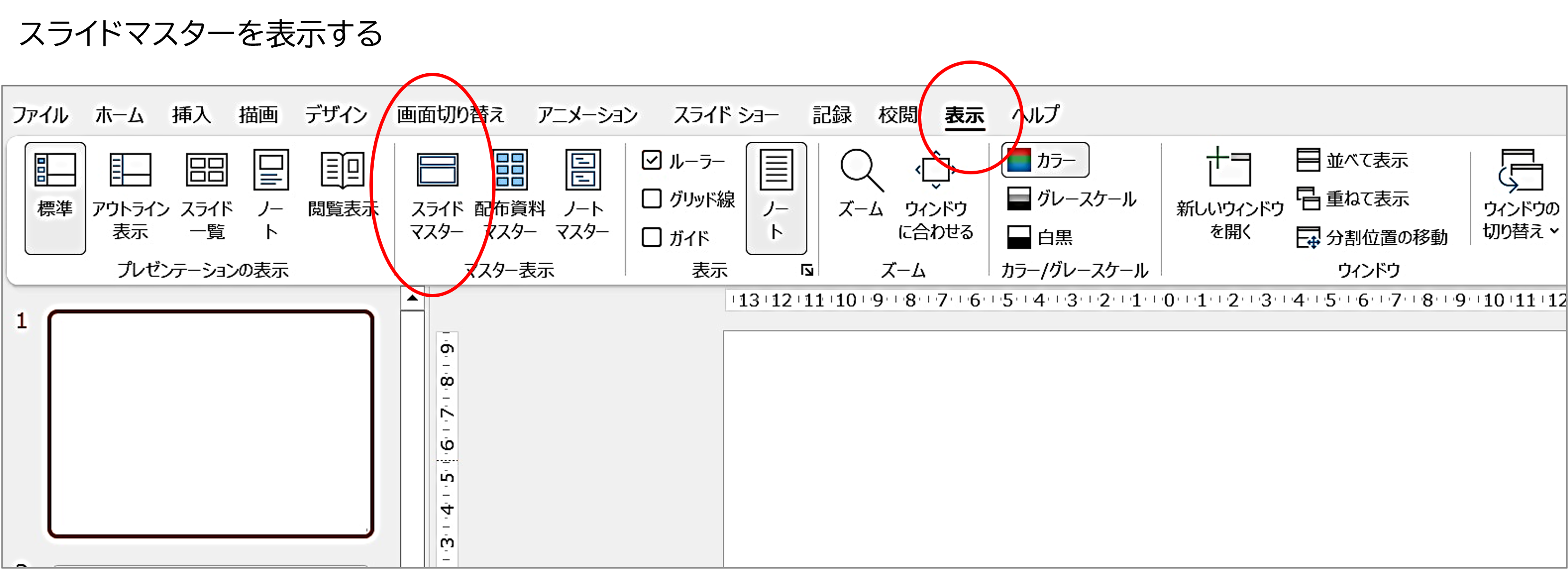
Task: Click 並べて表示 arrange all button
Action: point(1353,160)
